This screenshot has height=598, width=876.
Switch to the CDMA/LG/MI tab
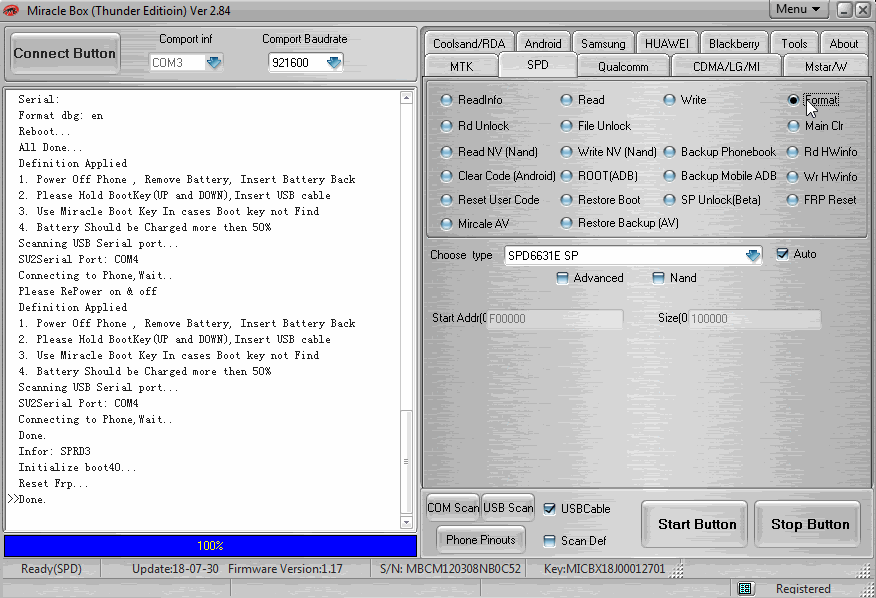click(726, 67)
